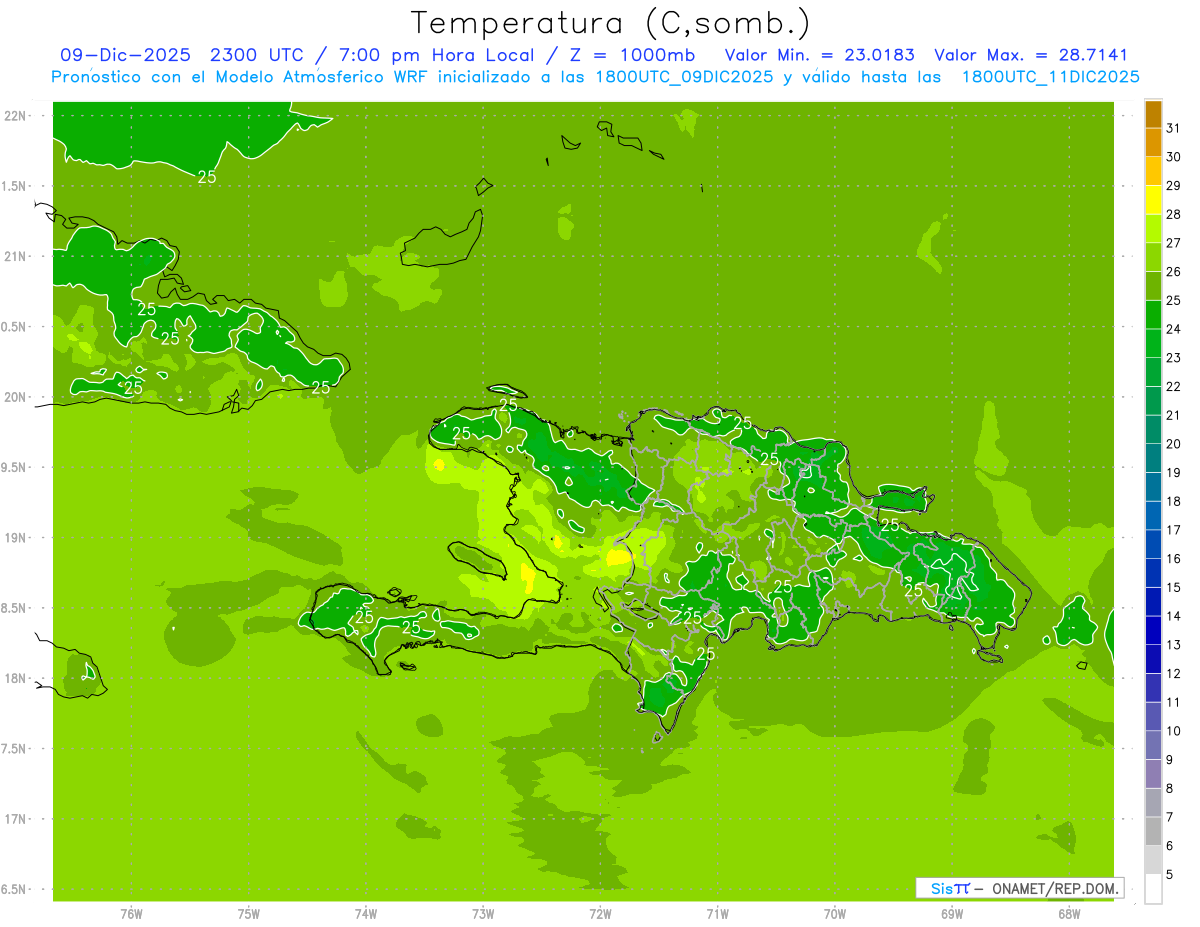Click the orange-brown legend swatch above 31

[x=1153, y=114]
